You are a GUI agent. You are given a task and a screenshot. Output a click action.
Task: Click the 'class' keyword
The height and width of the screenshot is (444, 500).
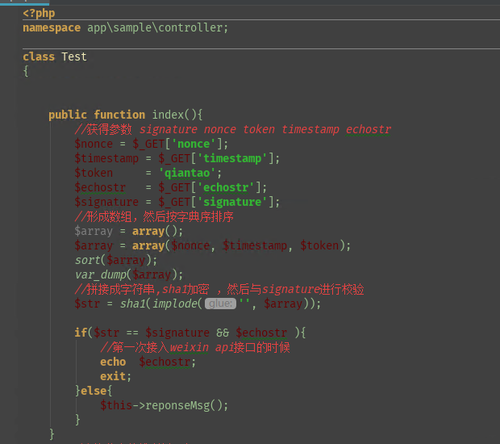(x=39, y=57)
